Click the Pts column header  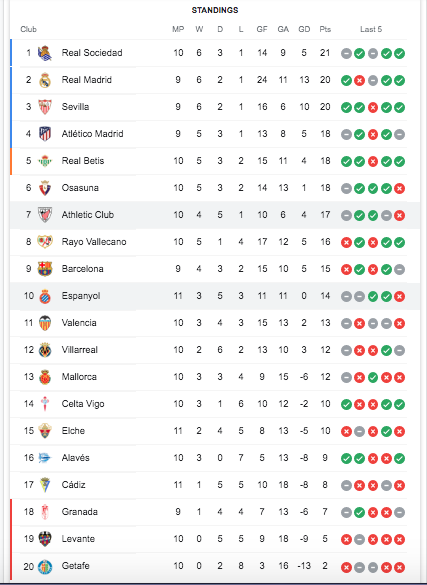click(x=325, y=29)
